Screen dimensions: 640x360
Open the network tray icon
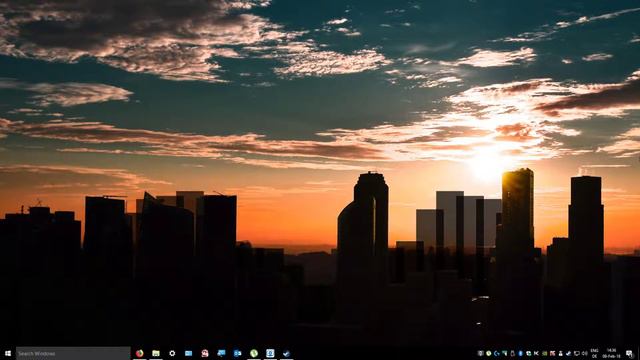tap(577, 353)
